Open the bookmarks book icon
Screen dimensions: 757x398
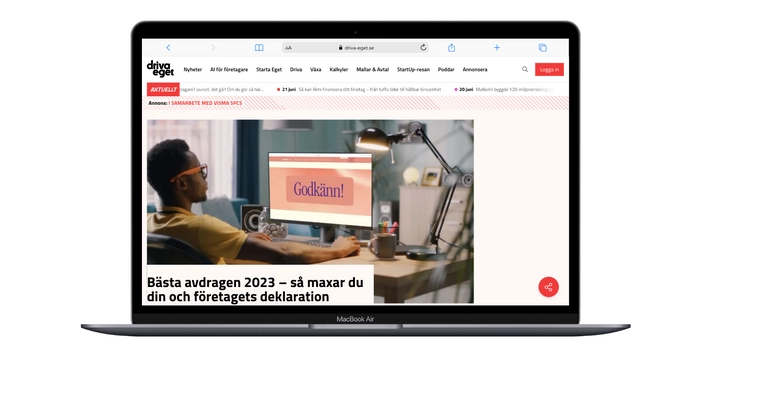click(x=259, y=47)
